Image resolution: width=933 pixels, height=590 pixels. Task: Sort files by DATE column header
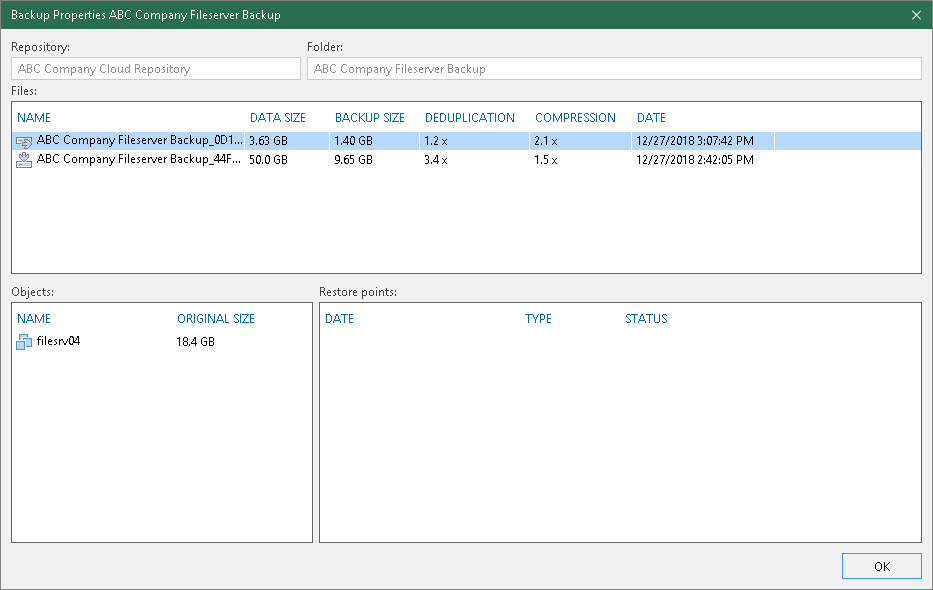point(652,118)
